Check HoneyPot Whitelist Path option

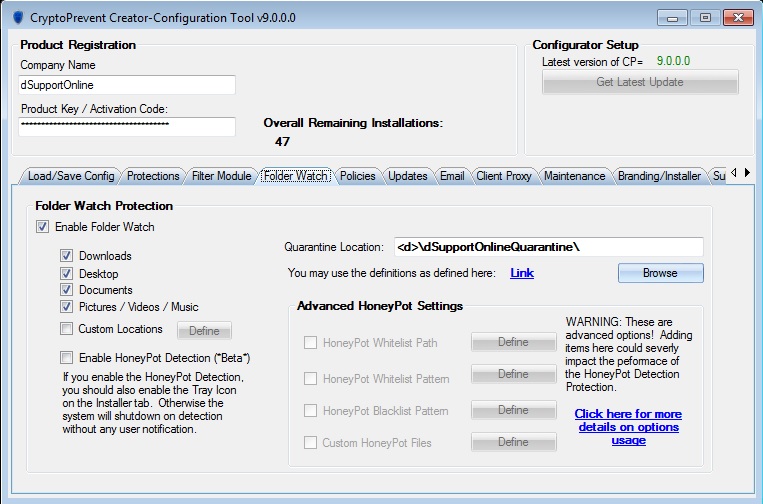point(310,342)
